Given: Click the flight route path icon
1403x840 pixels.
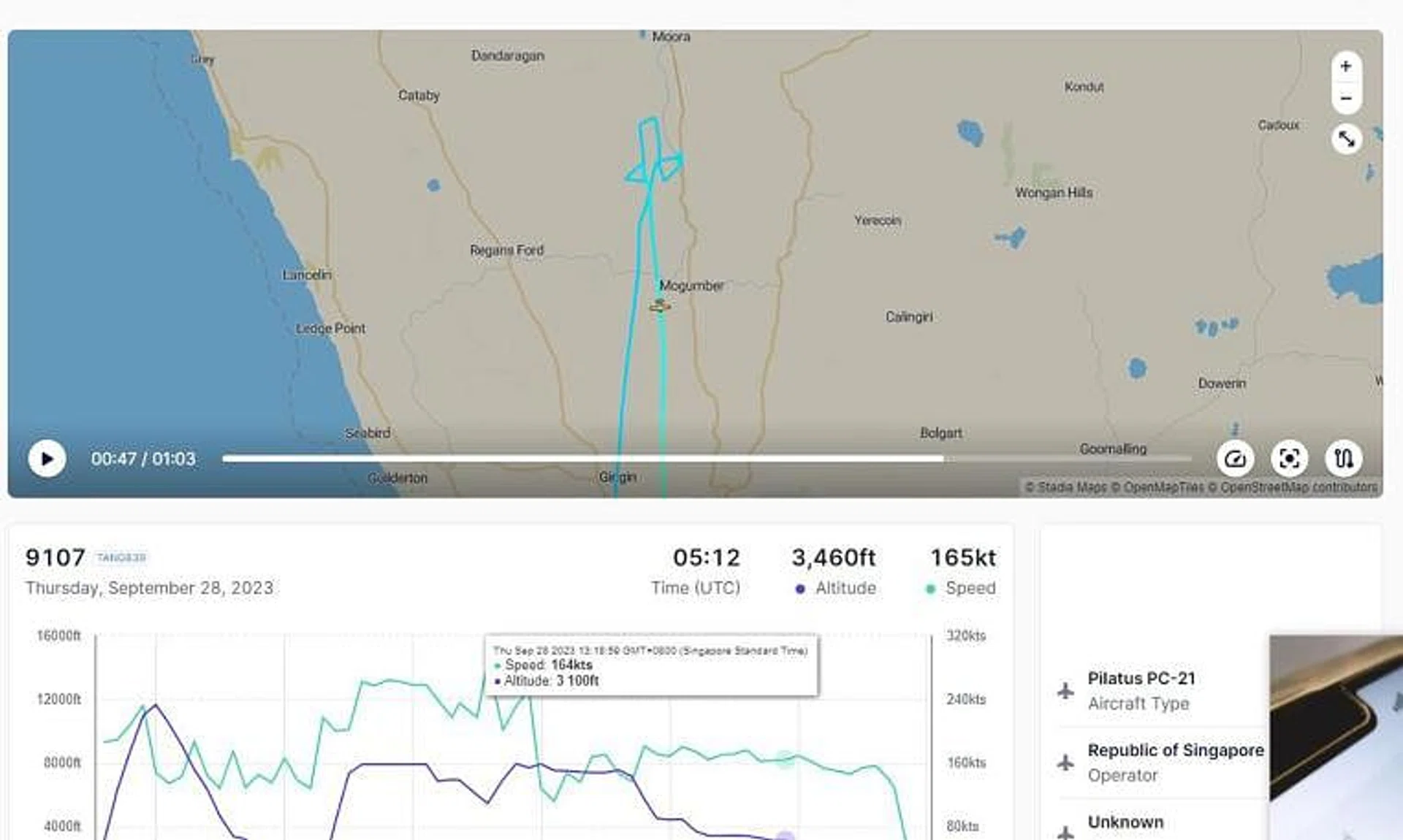Looking at the screenshot, I should coord(1343,459).
